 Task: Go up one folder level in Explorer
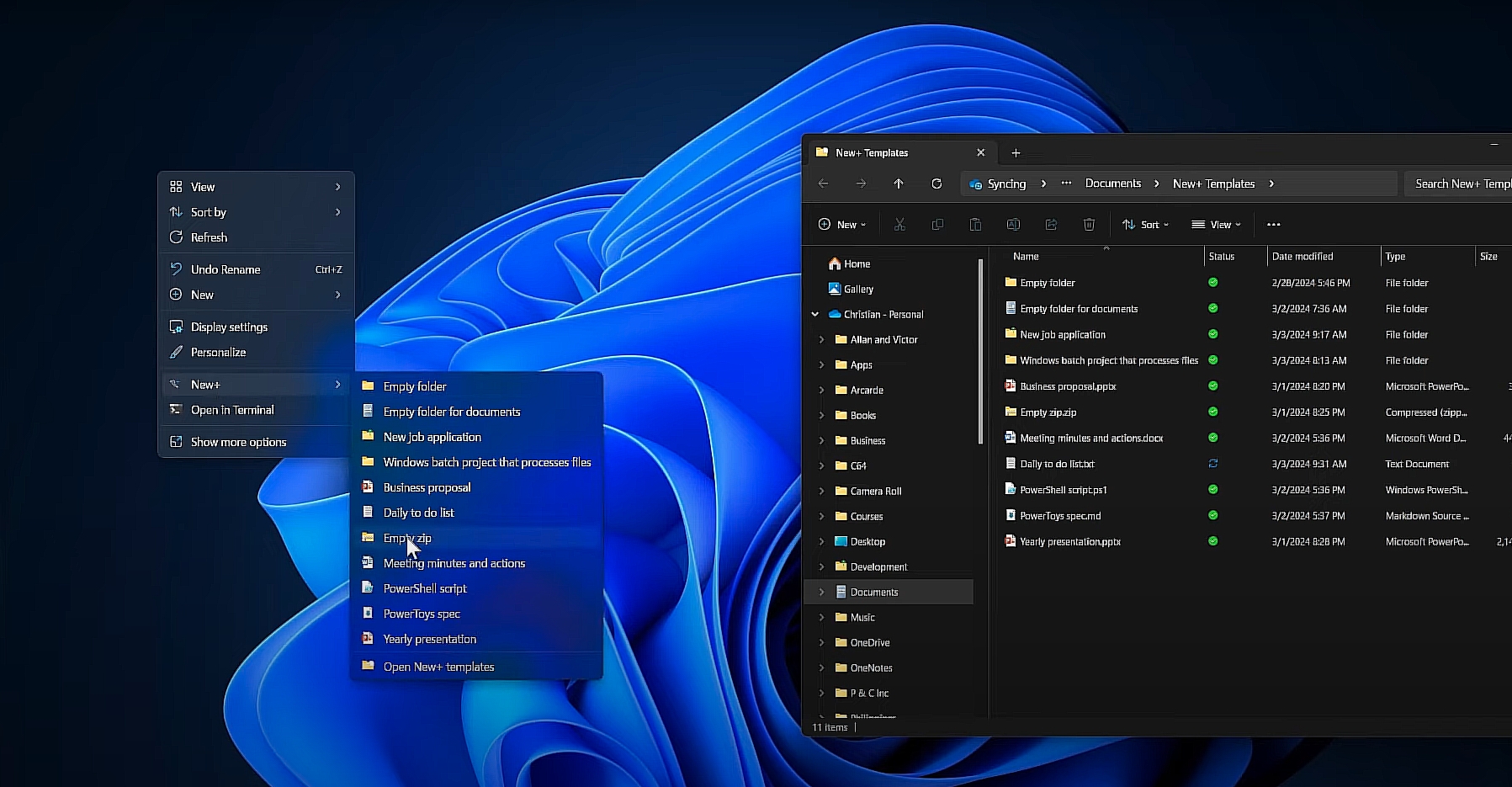click(x=899, y=183)
